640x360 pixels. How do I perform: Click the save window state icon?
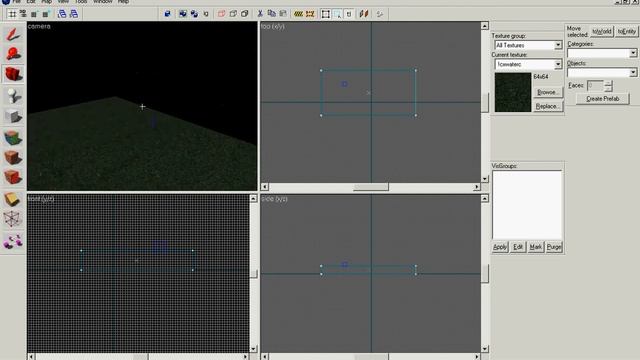coord(73,14)
